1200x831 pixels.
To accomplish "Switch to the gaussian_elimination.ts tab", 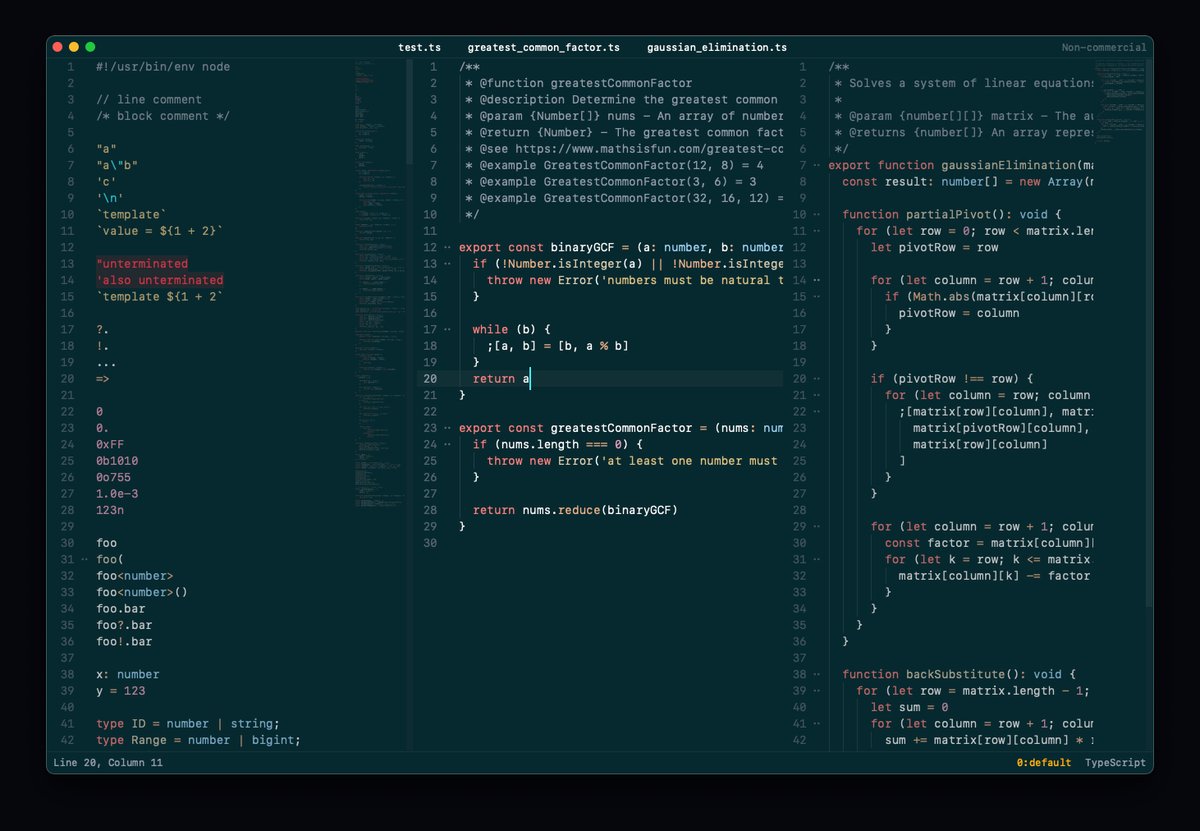I will [x=716, y=47].
